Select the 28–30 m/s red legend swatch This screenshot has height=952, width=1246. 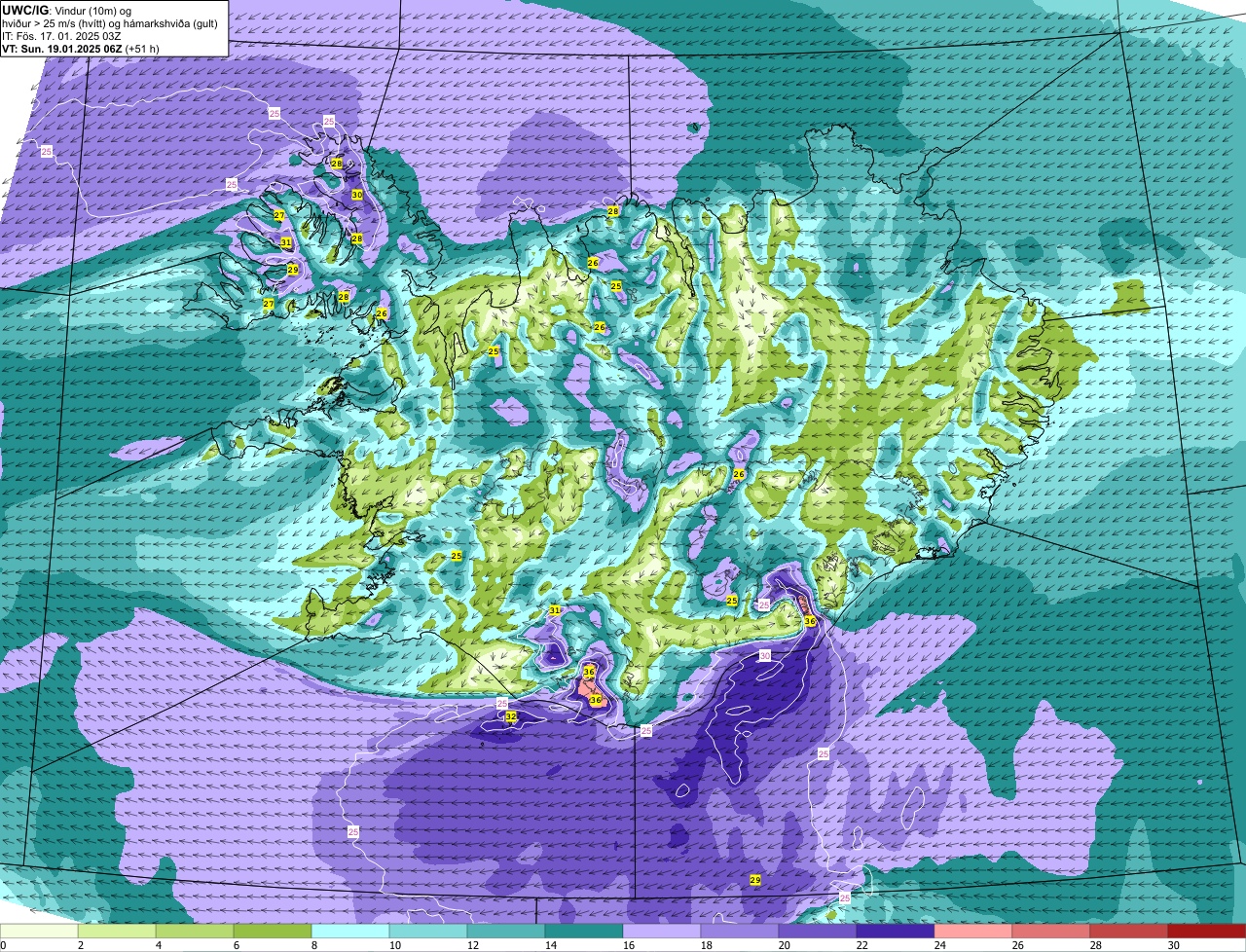[1129, 932]
